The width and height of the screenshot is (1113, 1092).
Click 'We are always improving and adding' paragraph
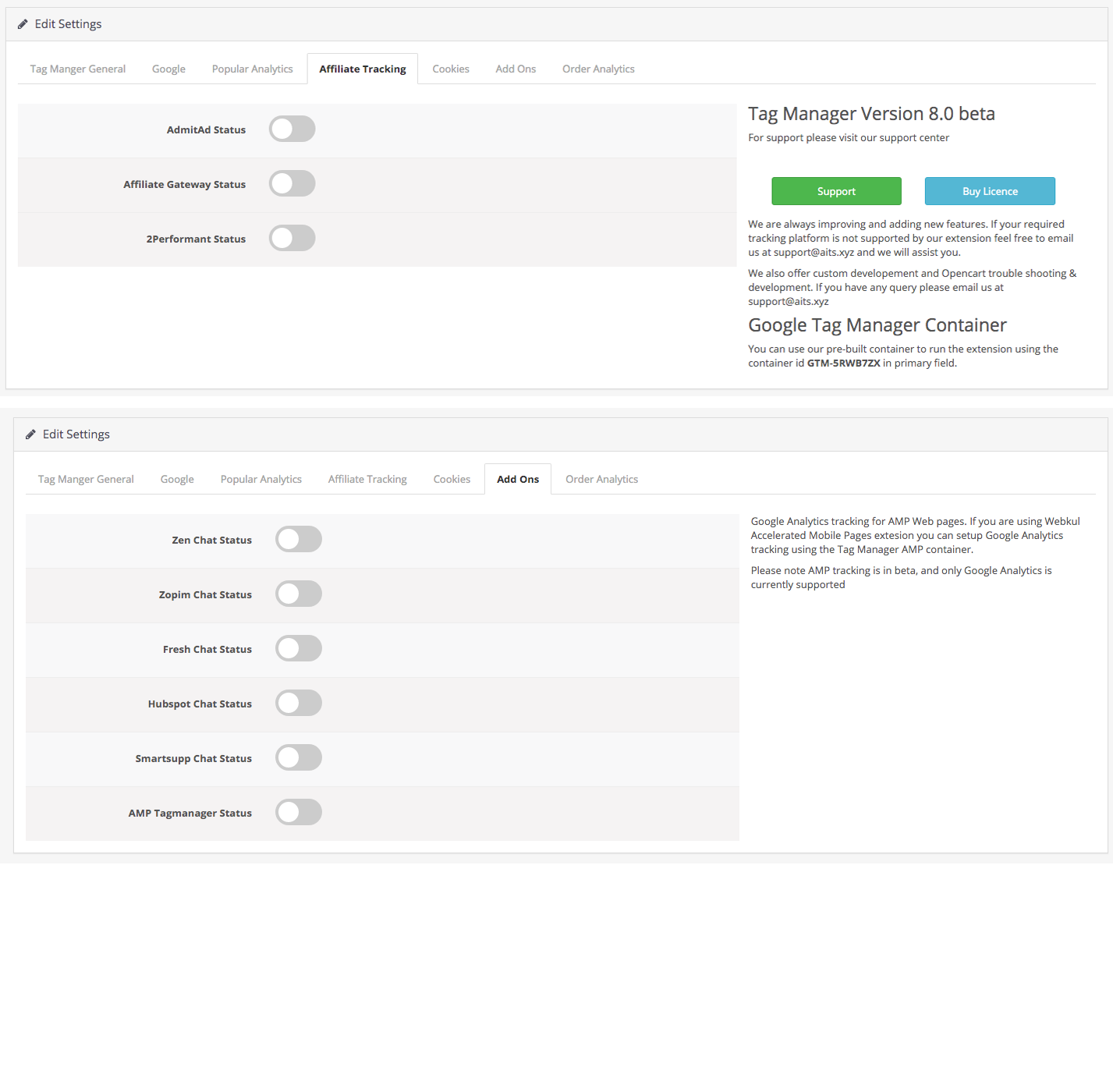click(x=911, y=239)
